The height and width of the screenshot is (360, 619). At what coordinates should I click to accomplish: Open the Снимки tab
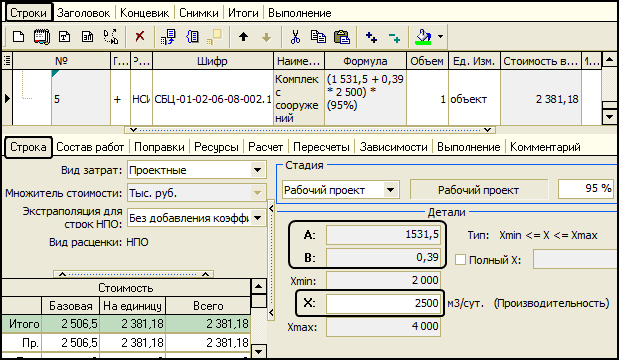click(199, 13)
